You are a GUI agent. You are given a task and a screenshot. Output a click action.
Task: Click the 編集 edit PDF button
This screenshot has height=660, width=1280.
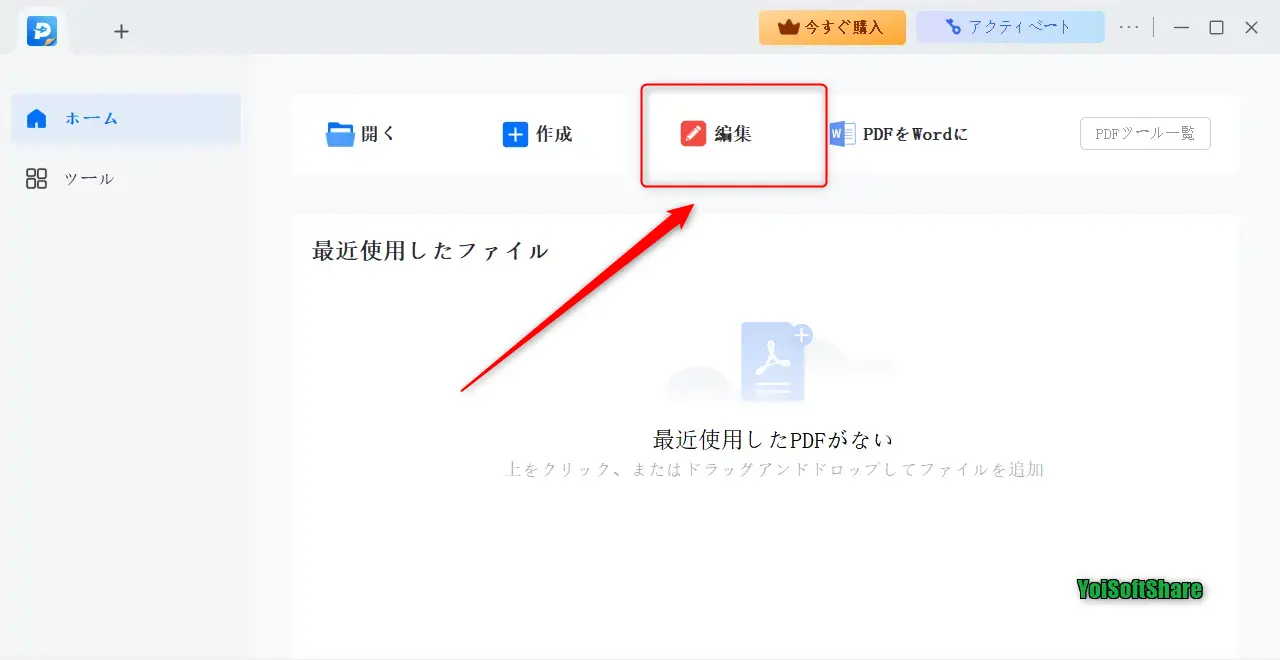pos(716,134)
